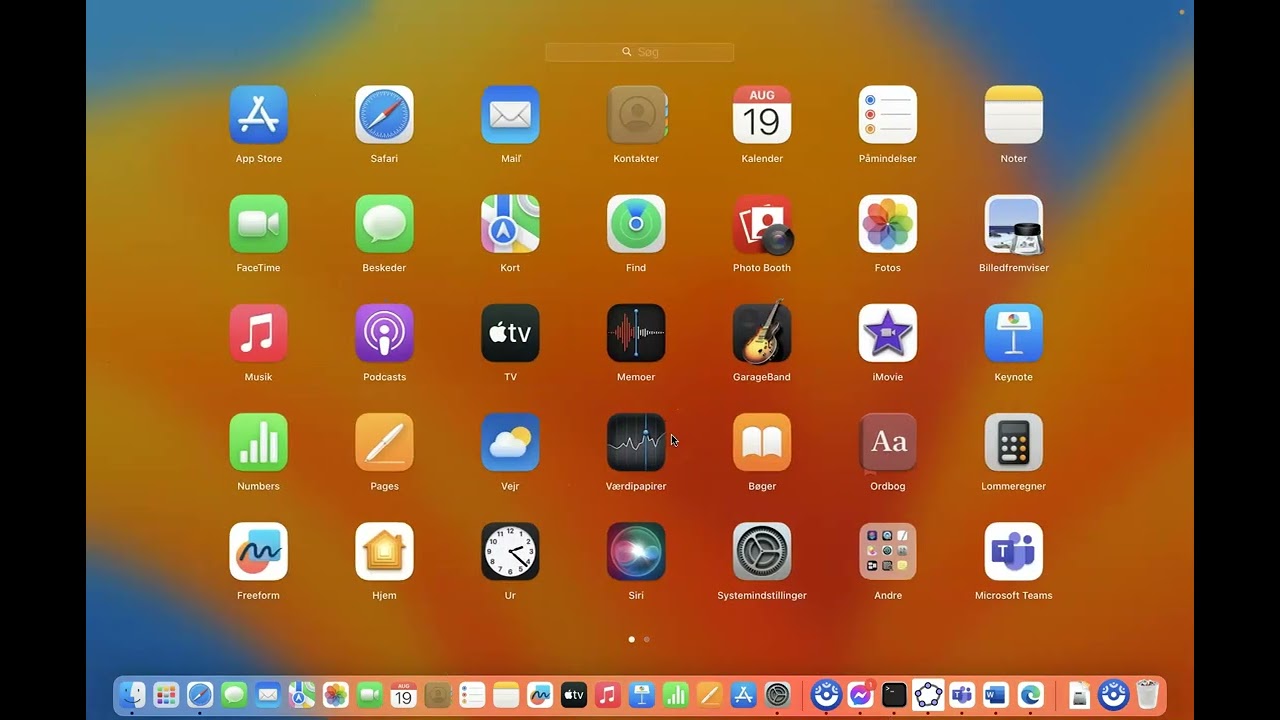The image size is (1280, 720).
Task: Open the Ordbog dictionary app
Action: click(x=888, y=442)
